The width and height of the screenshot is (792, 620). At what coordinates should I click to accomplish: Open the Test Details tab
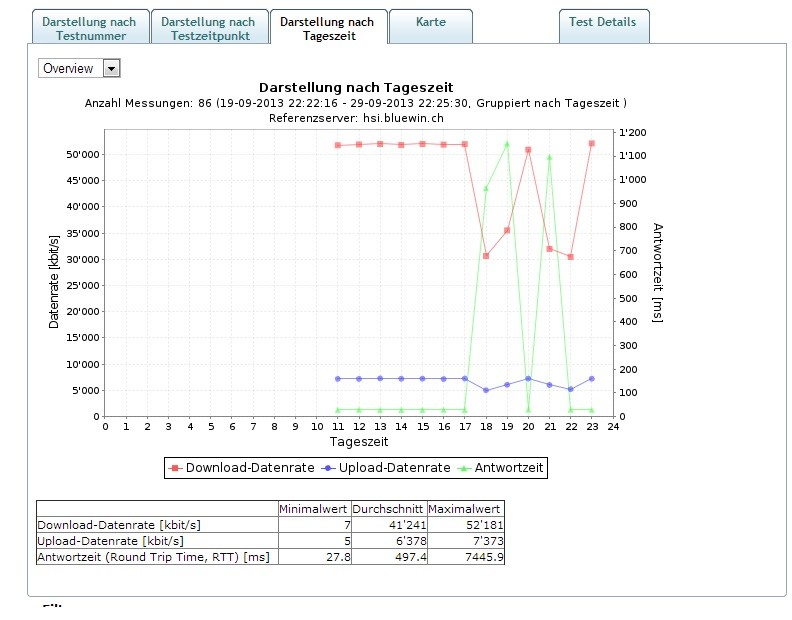click(602, 22)
